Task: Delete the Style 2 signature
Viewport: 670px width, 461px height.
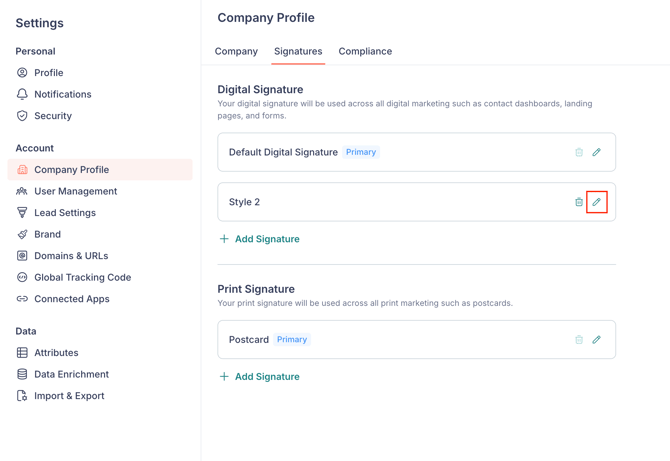Action: tap(579, 202)
